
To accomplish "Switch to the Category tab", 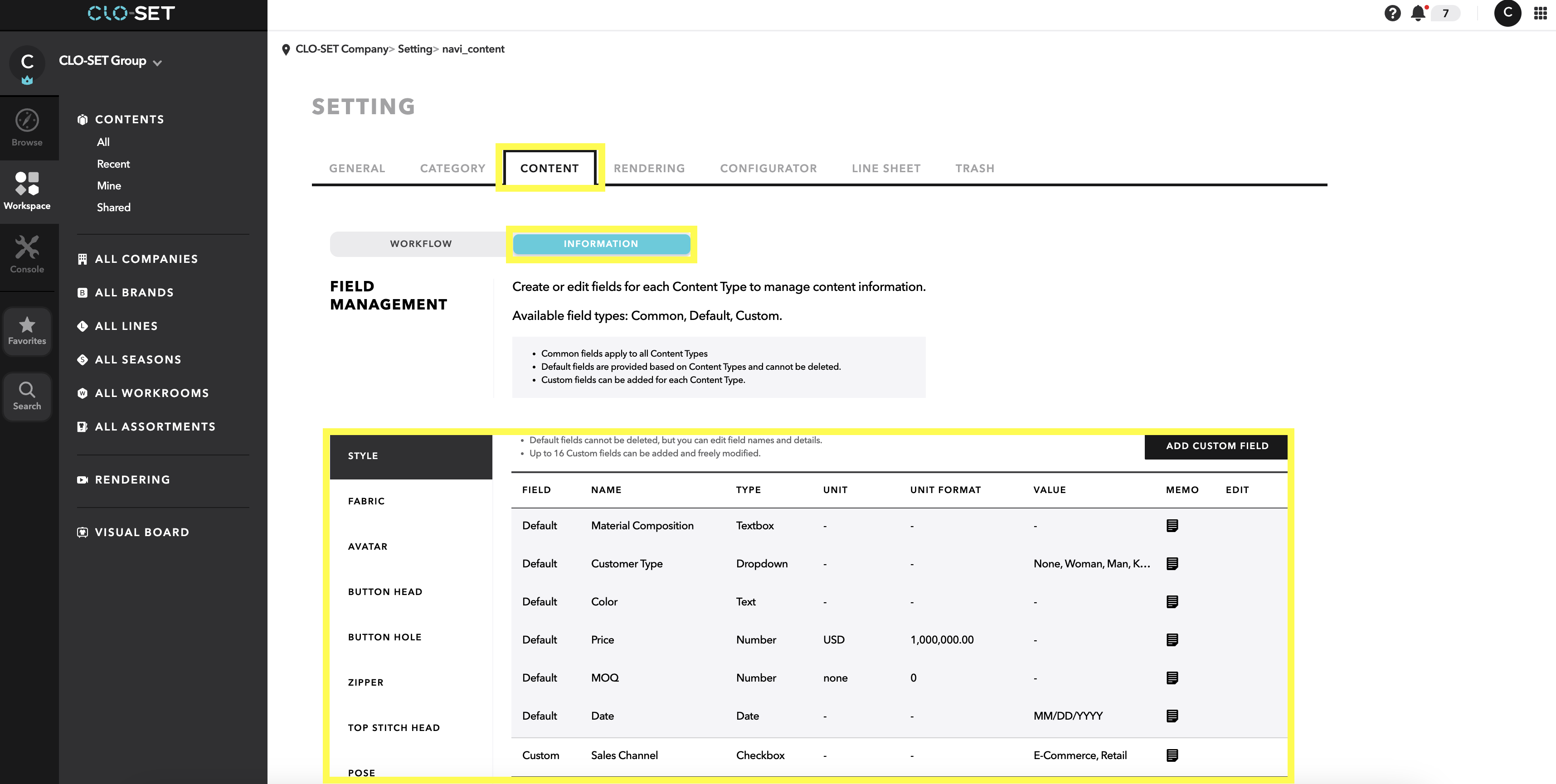I will point(452,169).
